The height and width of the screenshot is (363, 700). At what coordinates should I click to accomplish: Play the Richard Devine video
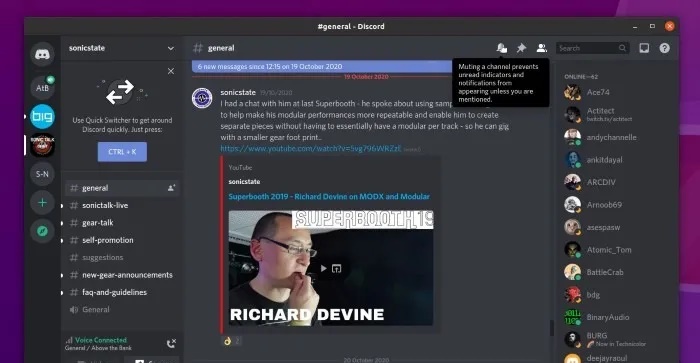pyautogui.click(x=323, y=268)
